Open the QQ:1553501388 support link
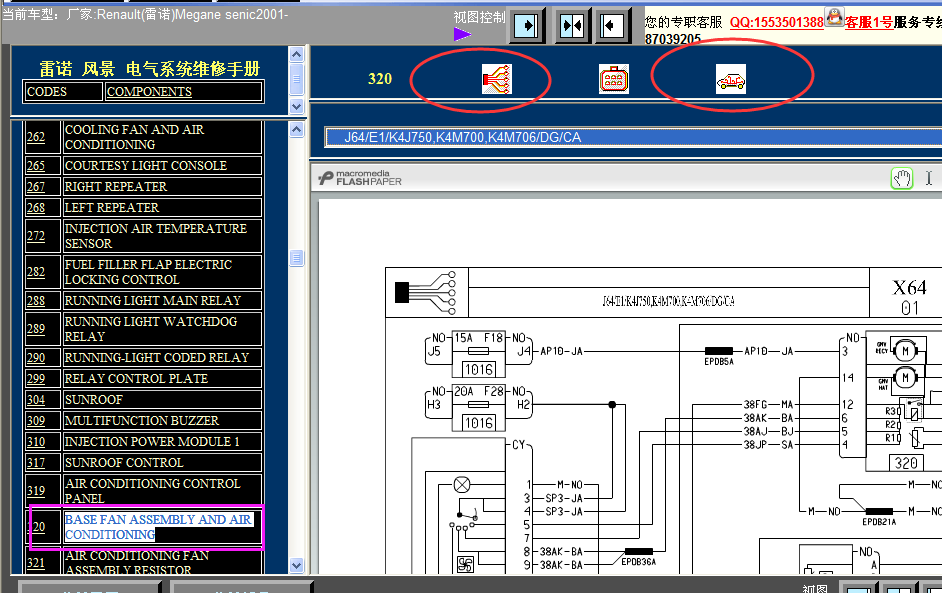Image resolution: width=942 pixels, height=593 pixels. click(x=776, y=23)
